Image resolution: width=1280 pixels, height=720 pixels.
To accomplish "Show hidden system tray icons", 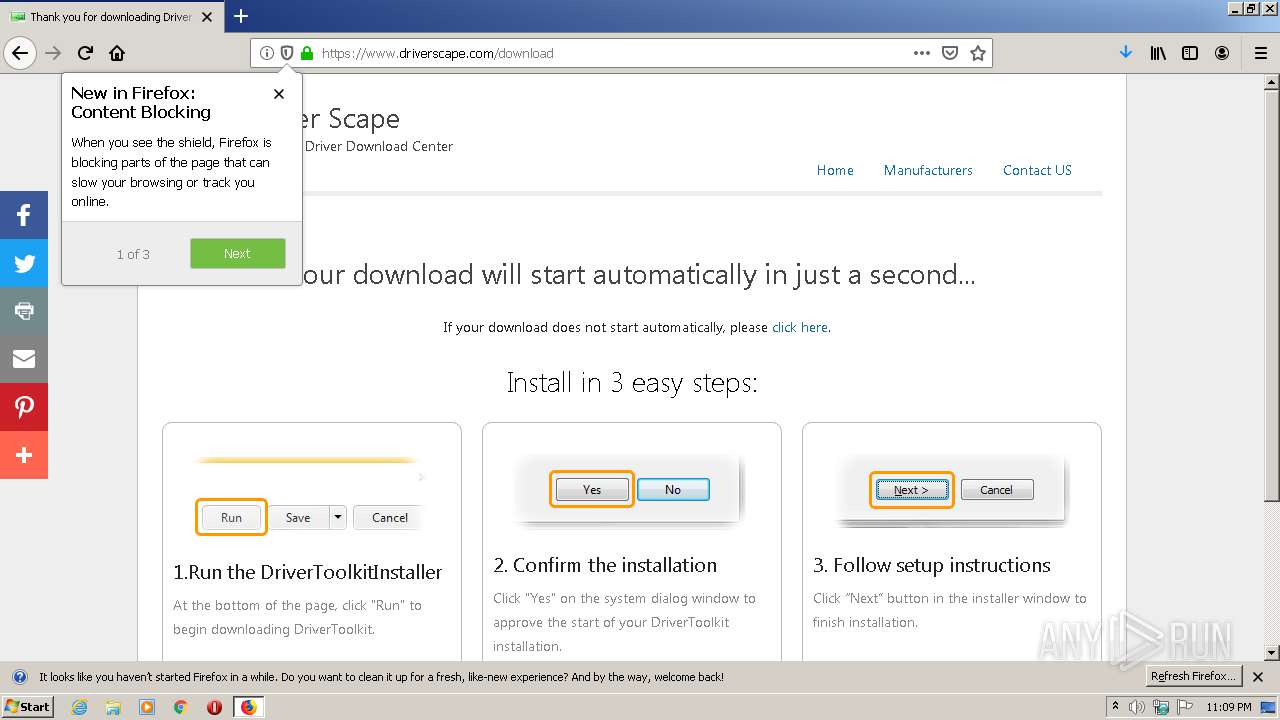I will click(1115, 707).
